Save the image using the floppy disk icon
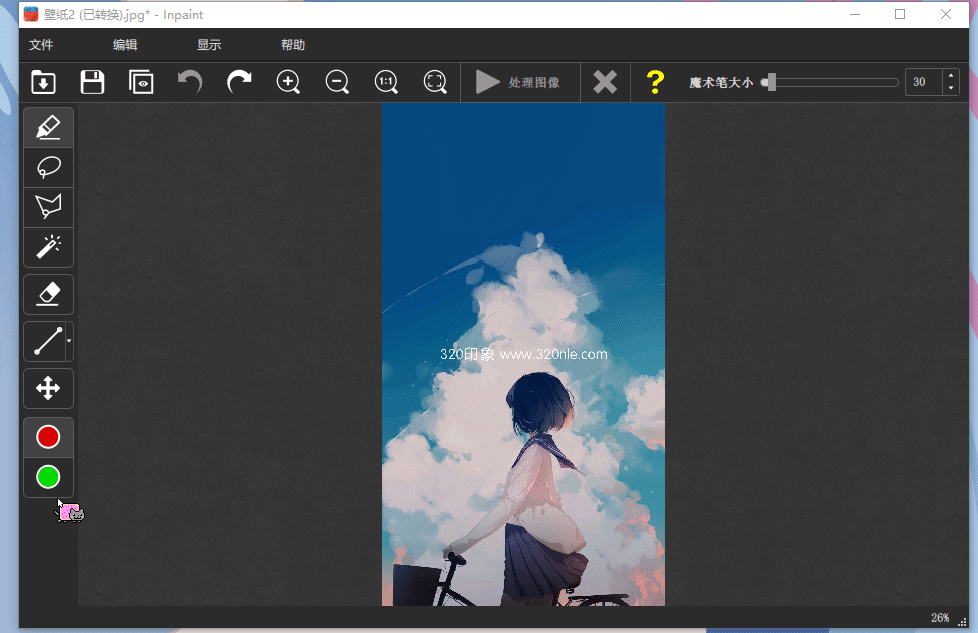 (92, 82)
